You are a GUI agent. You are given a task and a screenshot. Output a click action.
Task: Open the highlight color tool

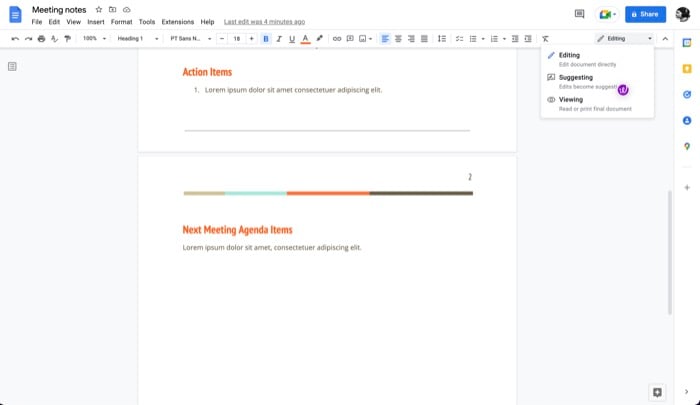[319, 39]
